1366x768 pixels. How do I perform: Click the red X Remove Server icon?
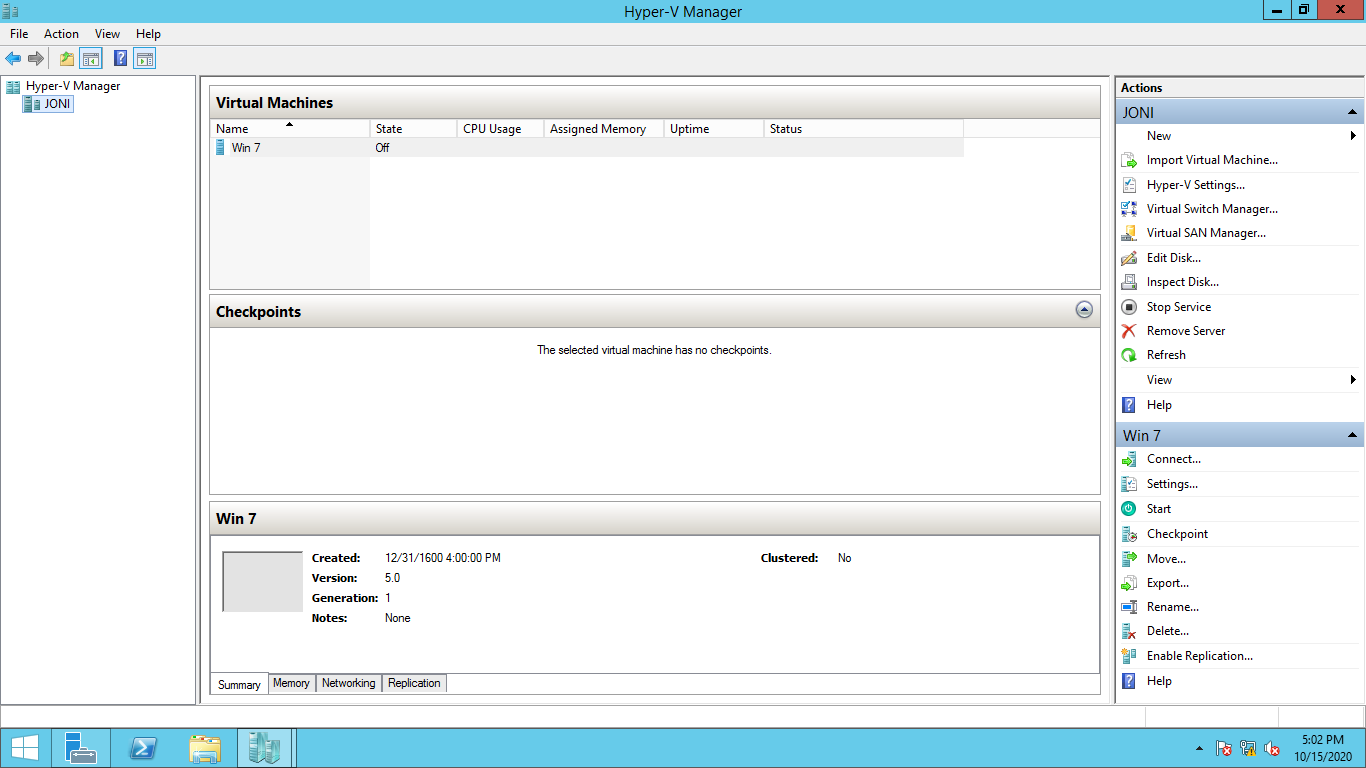point(1129,331)
